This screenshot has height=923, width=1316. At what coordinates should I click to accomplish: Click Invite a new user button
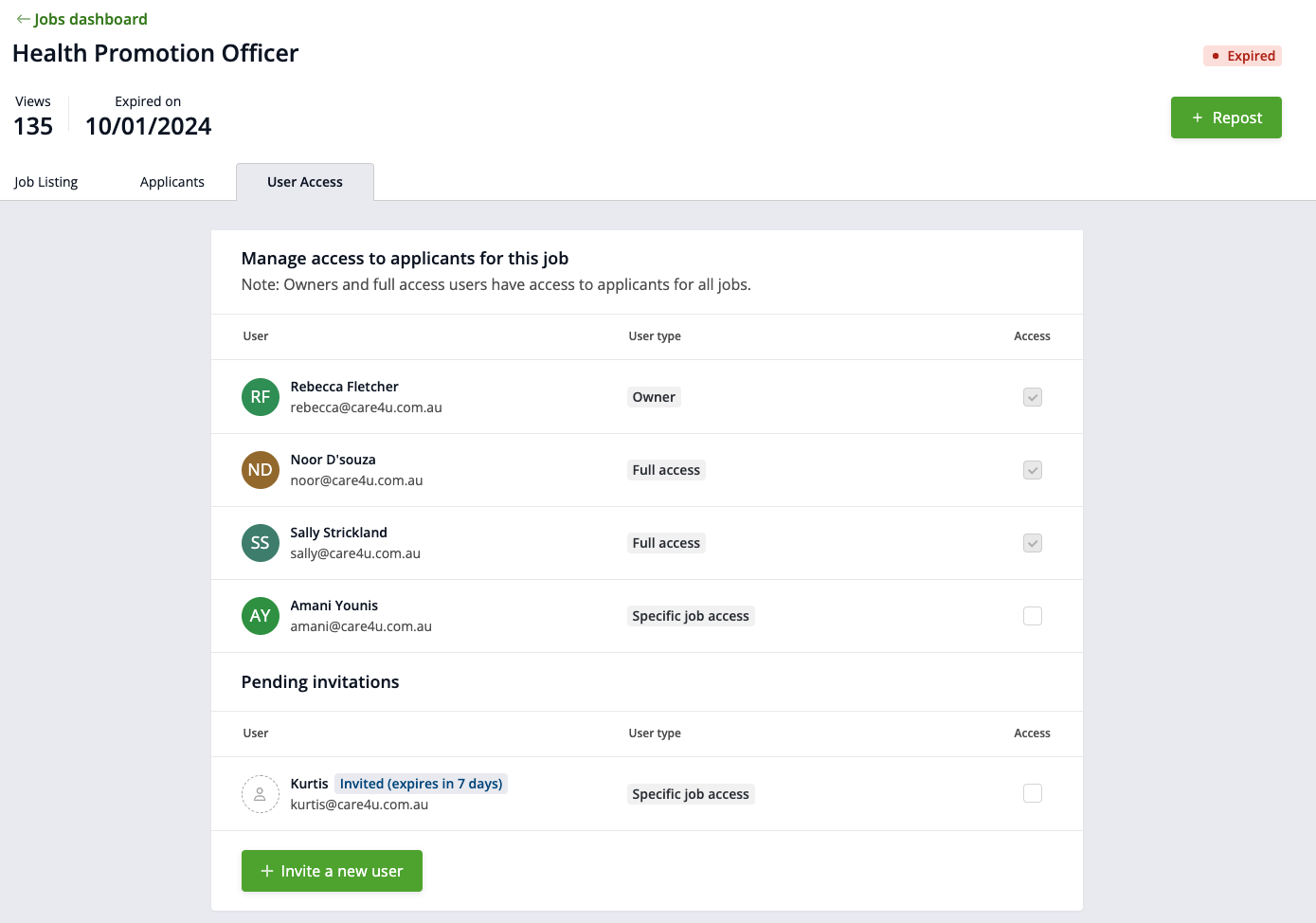click(x=332, y=871)
